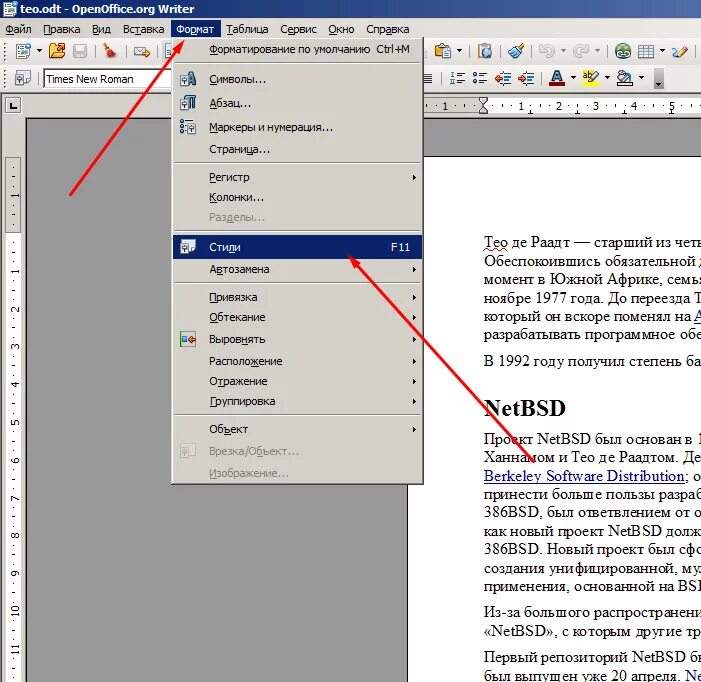Open the Font Color dropdown arrow
This screenshot has height=682, width=701.
[x=573, y=78]
